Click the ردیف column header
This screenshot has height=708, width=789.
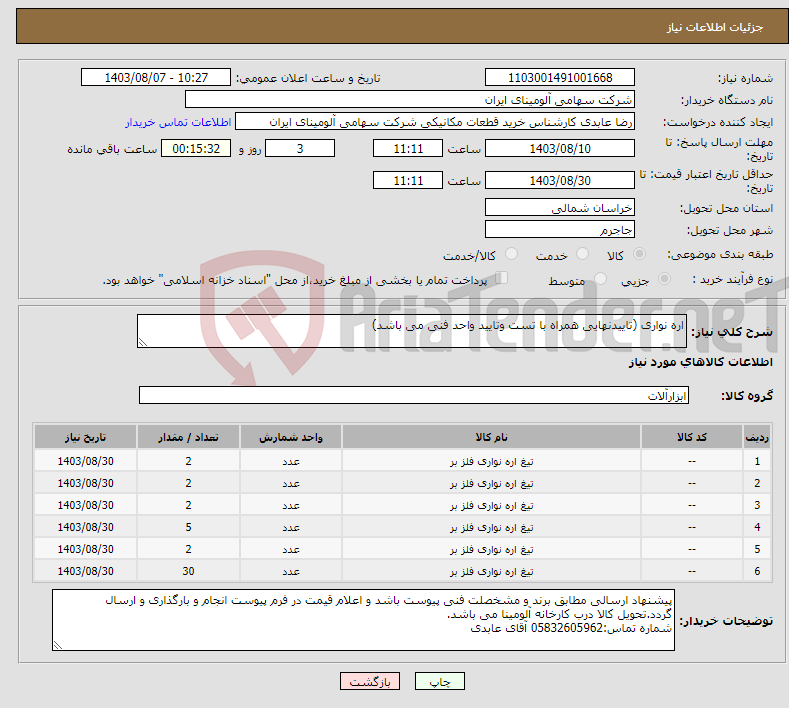tap(757, 437)
